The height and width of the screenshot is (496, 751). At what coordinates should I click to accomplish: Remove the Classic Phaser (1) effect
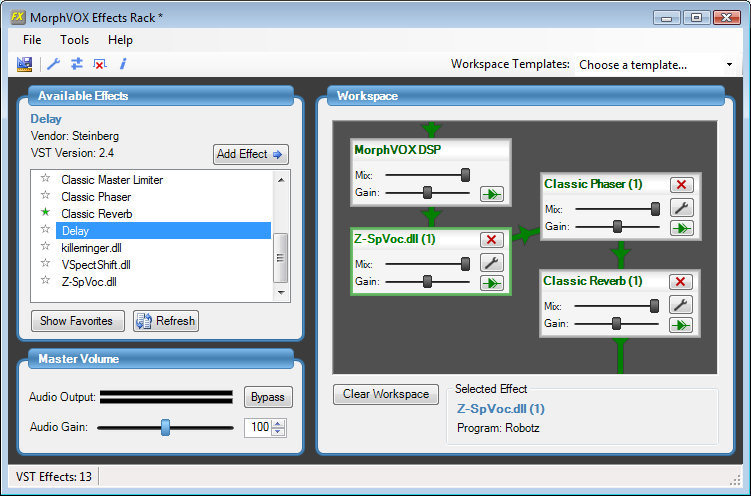coord(682,185)
